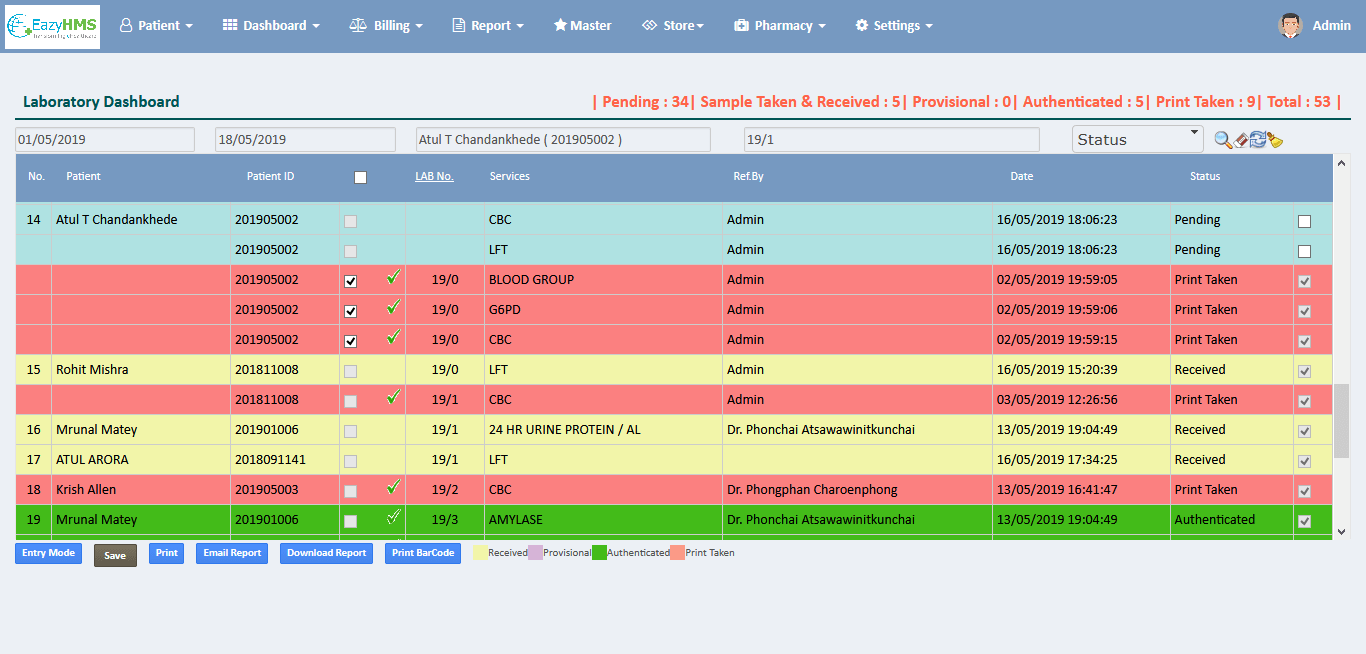This screenshot has height=654, width=1366.
Task: Click the patient name search field
Action: click(563, 140)
